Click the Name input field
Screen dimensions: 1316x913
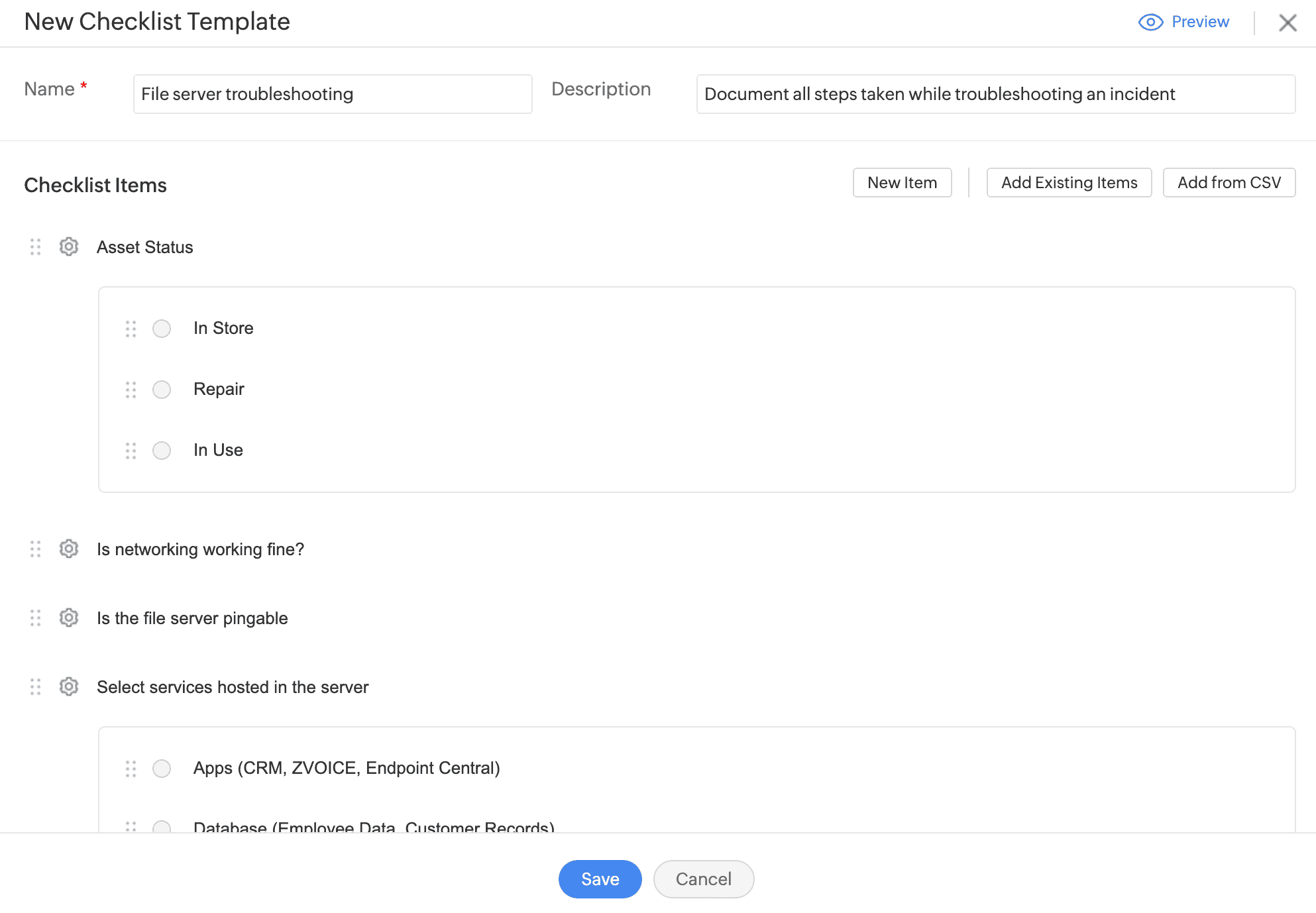(332, 94)
